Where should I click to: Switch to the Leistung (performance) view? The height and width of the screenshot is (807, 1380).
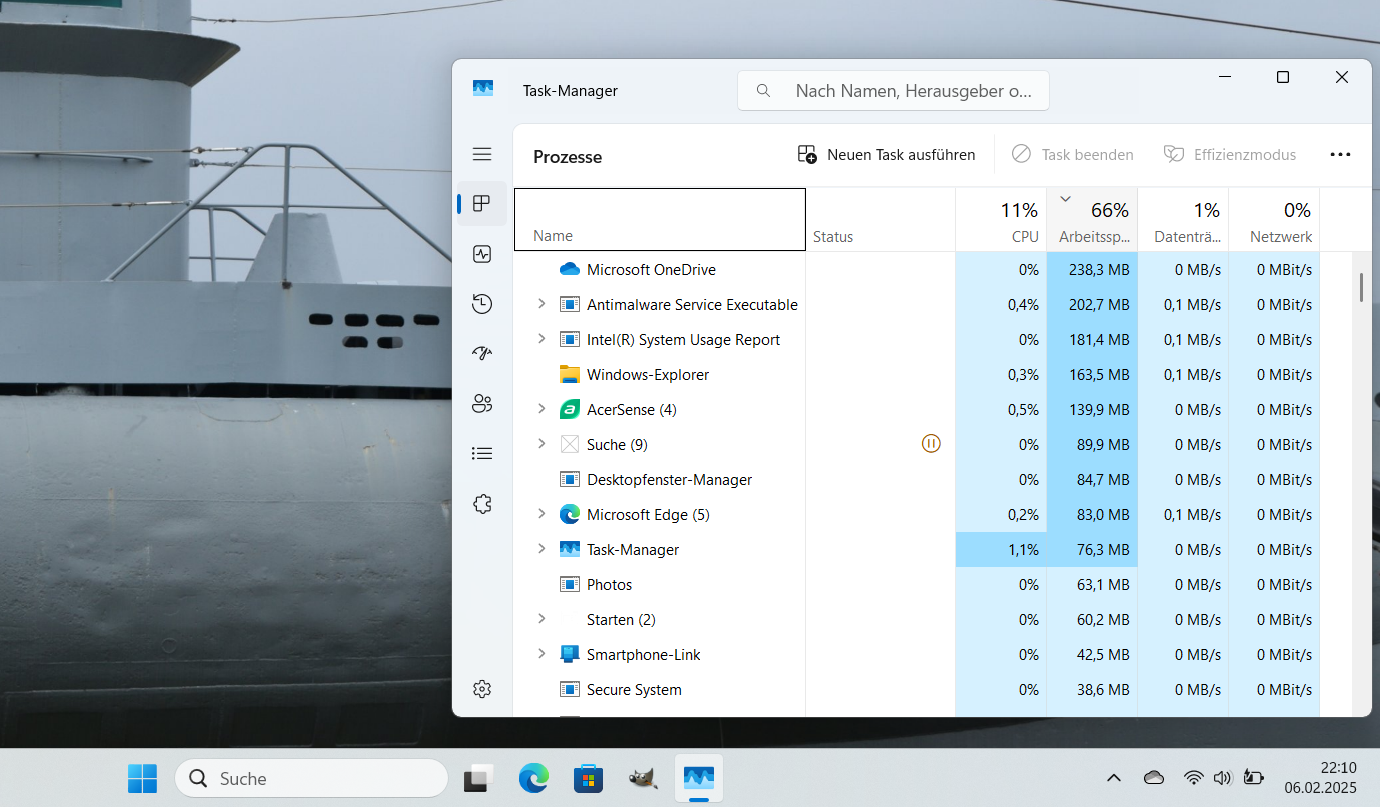click(482, 254)
